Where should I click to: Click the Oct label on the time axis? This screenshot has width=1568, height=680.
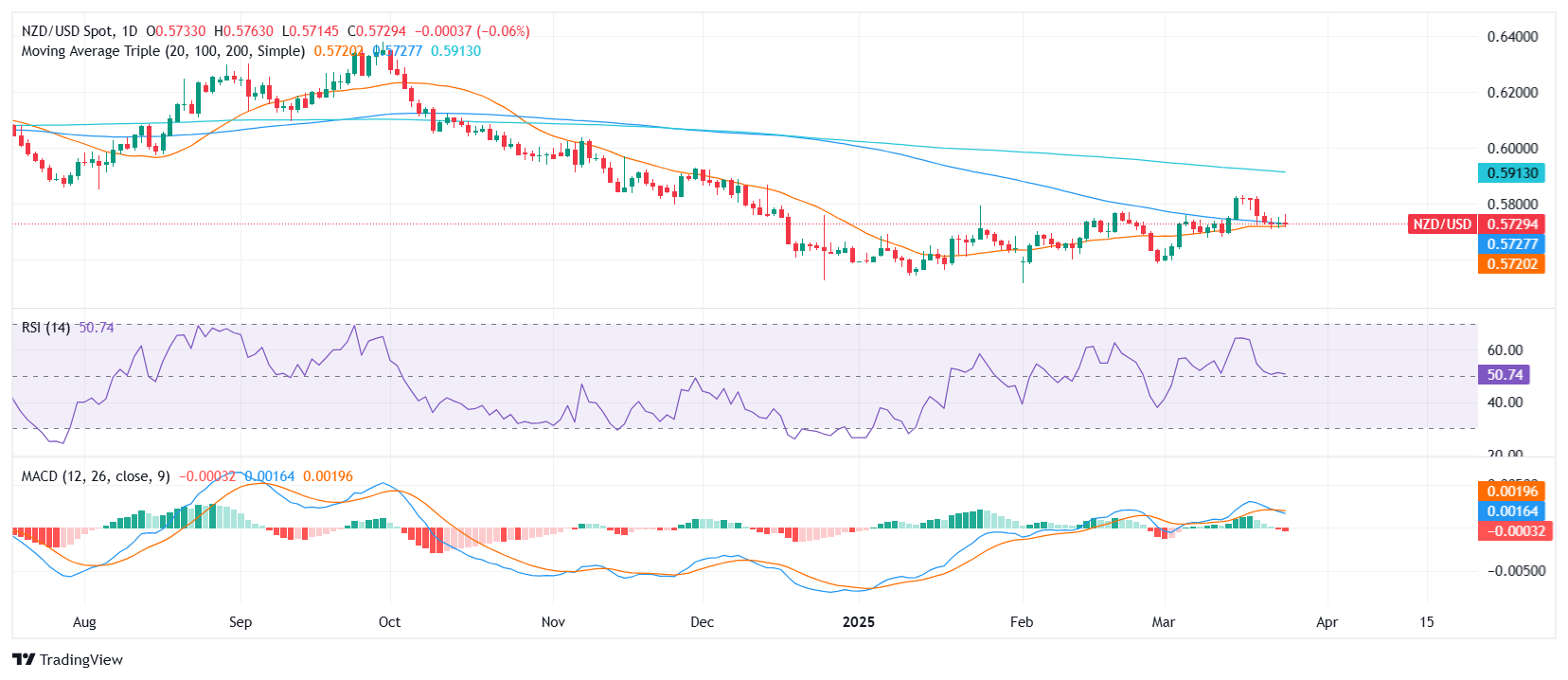pos(389,622)
